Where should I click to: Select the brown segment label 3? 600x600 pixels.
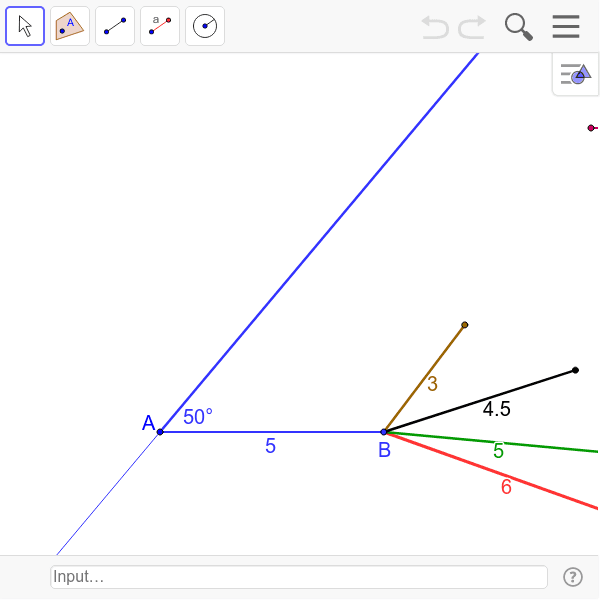click(x=432, y=384)
